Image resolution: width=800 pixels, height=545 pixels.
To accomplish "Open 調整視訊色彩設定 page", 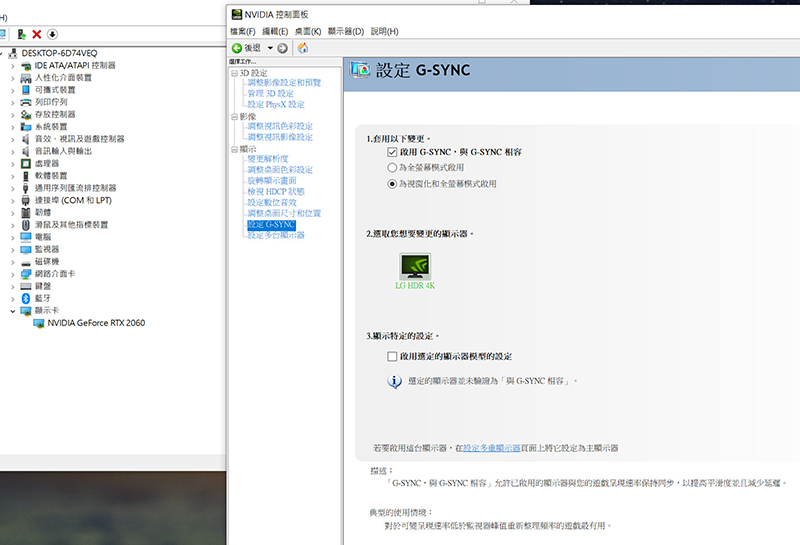I will 280,126.
